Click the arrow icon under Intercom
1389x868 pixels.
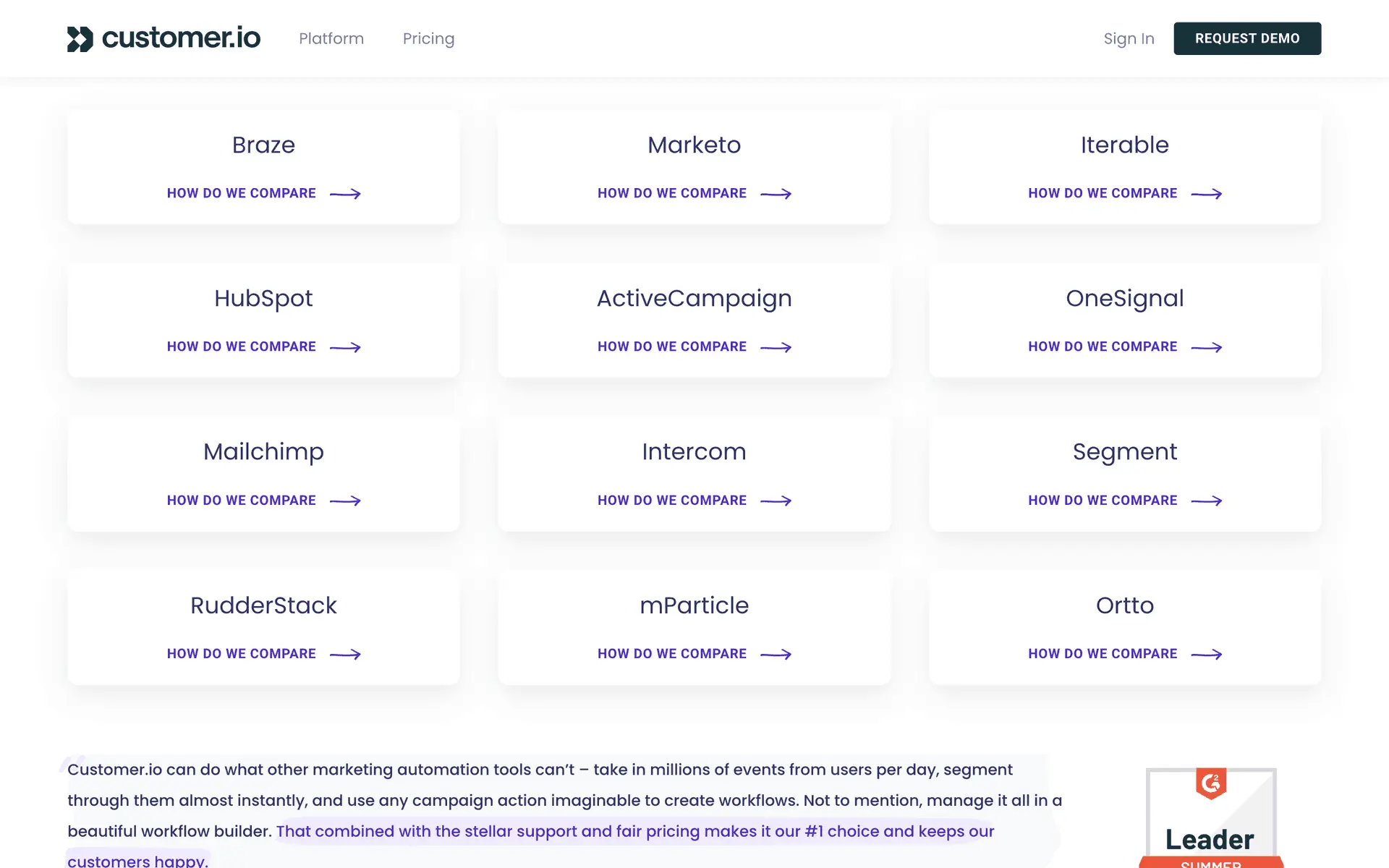pos(776,501)
